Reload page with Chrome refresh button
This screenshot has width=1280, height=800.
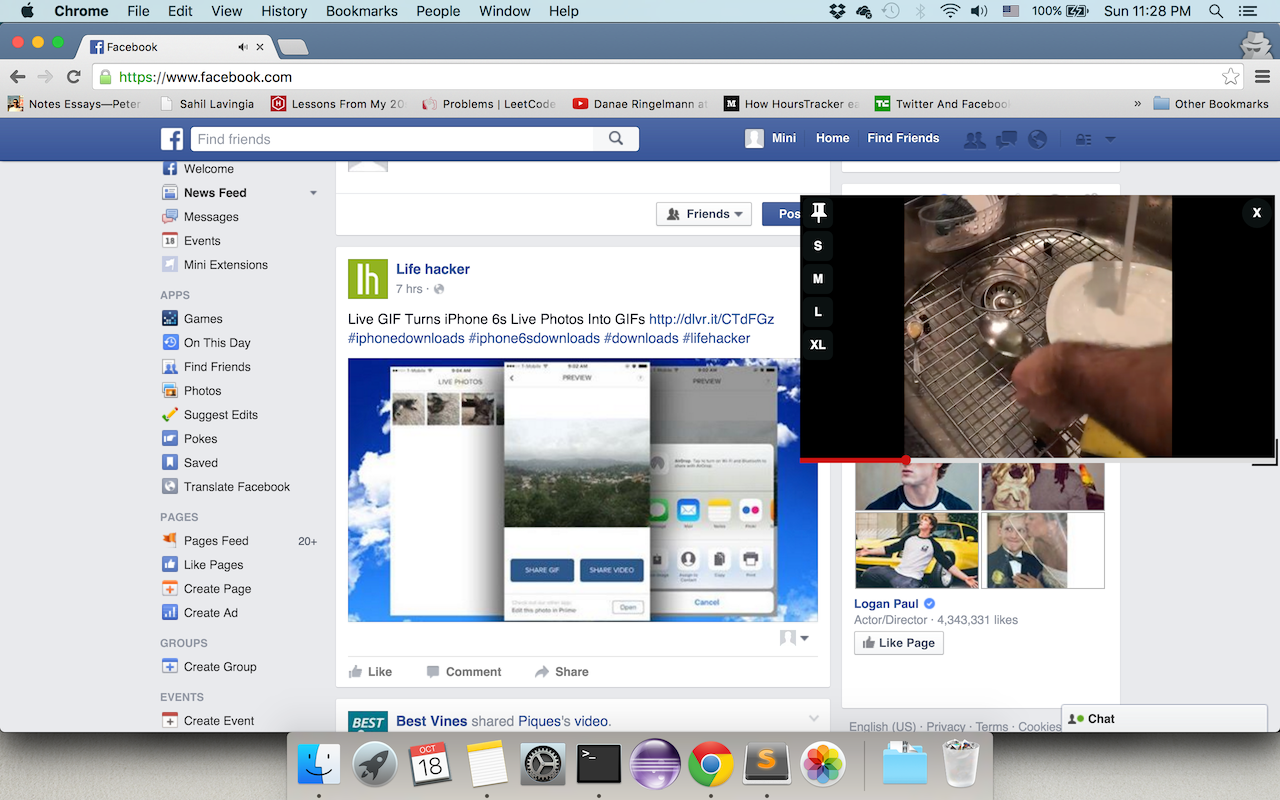click(x=73, y=77)
